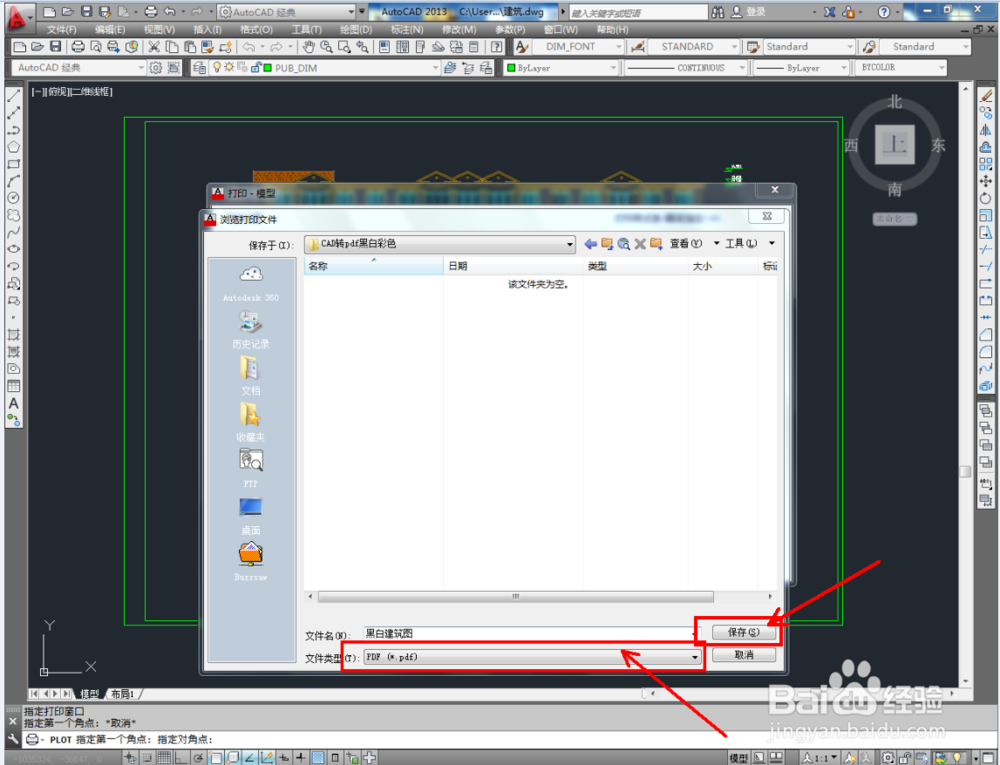Toggle ortho mode in status bar

[x=181, y=757]
